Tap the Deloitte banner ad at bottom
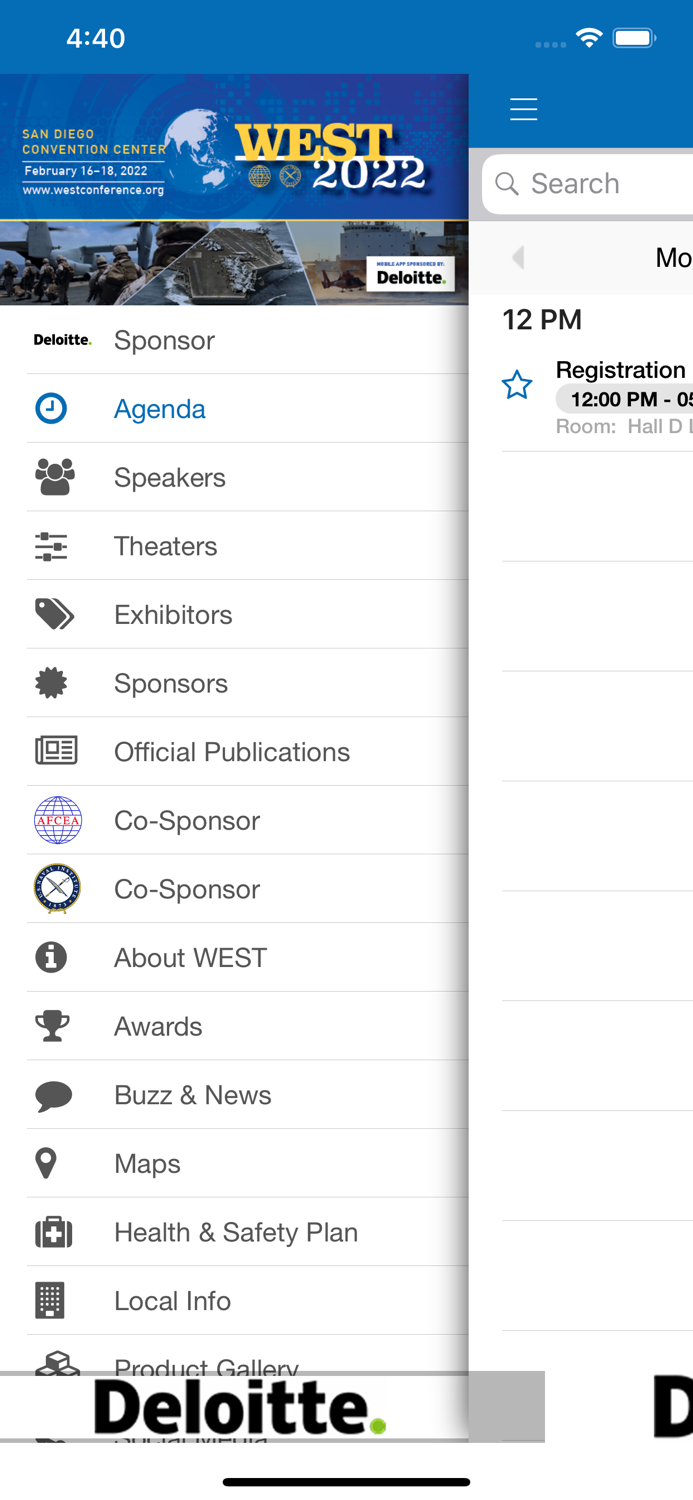The width and height of the screenshot is (693, 1500). point(240,1407)
